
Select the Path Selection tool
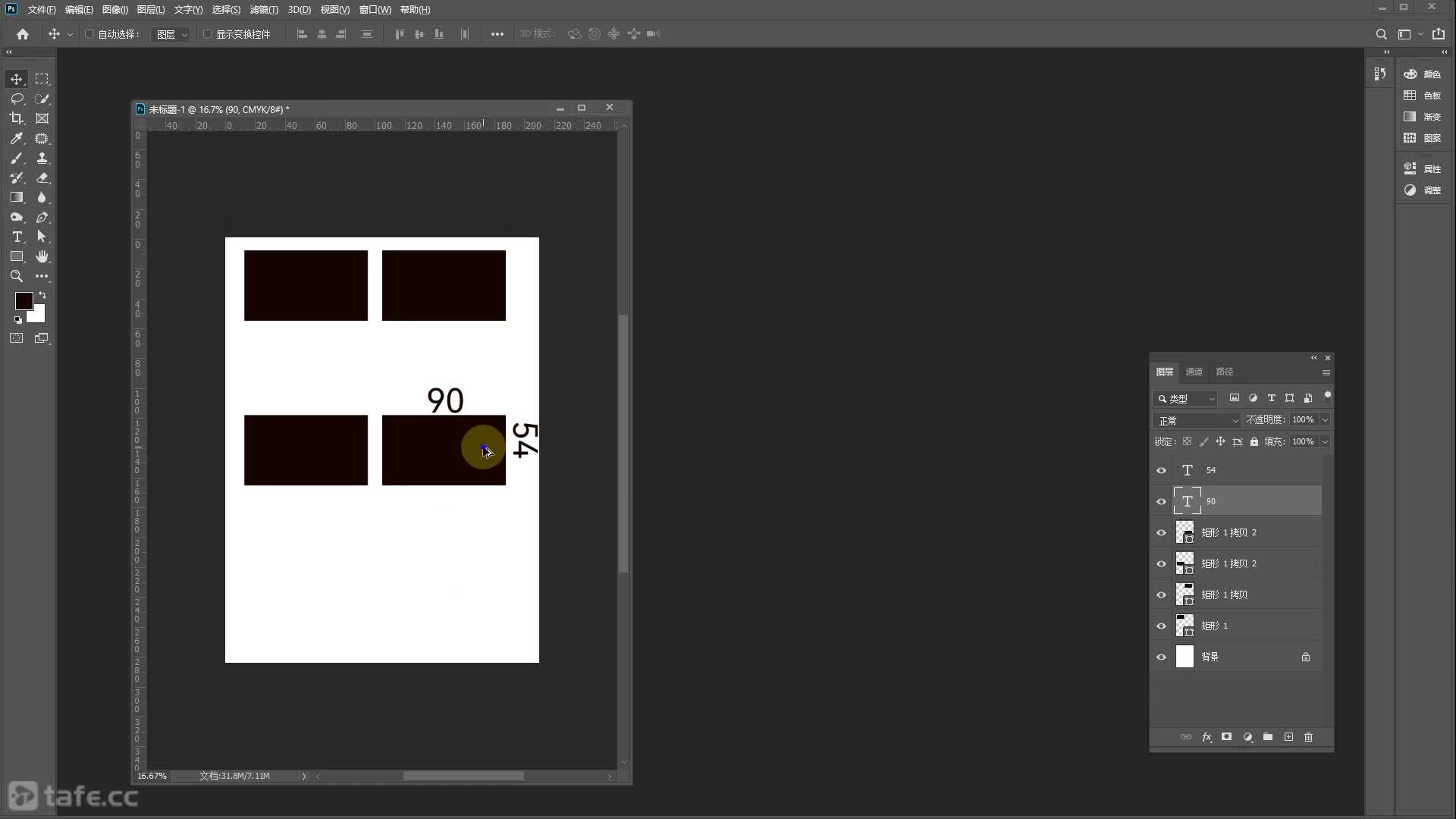[x=42, y=237]
